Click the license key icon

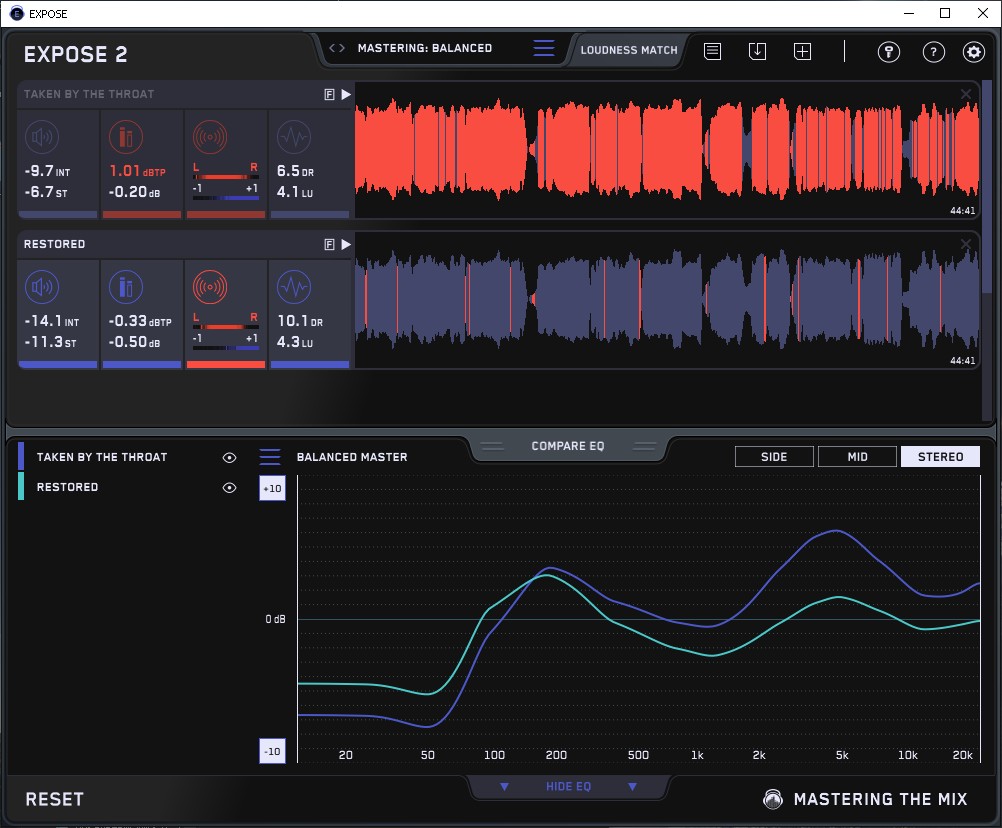pyautogui.click(x=889, y=52)
